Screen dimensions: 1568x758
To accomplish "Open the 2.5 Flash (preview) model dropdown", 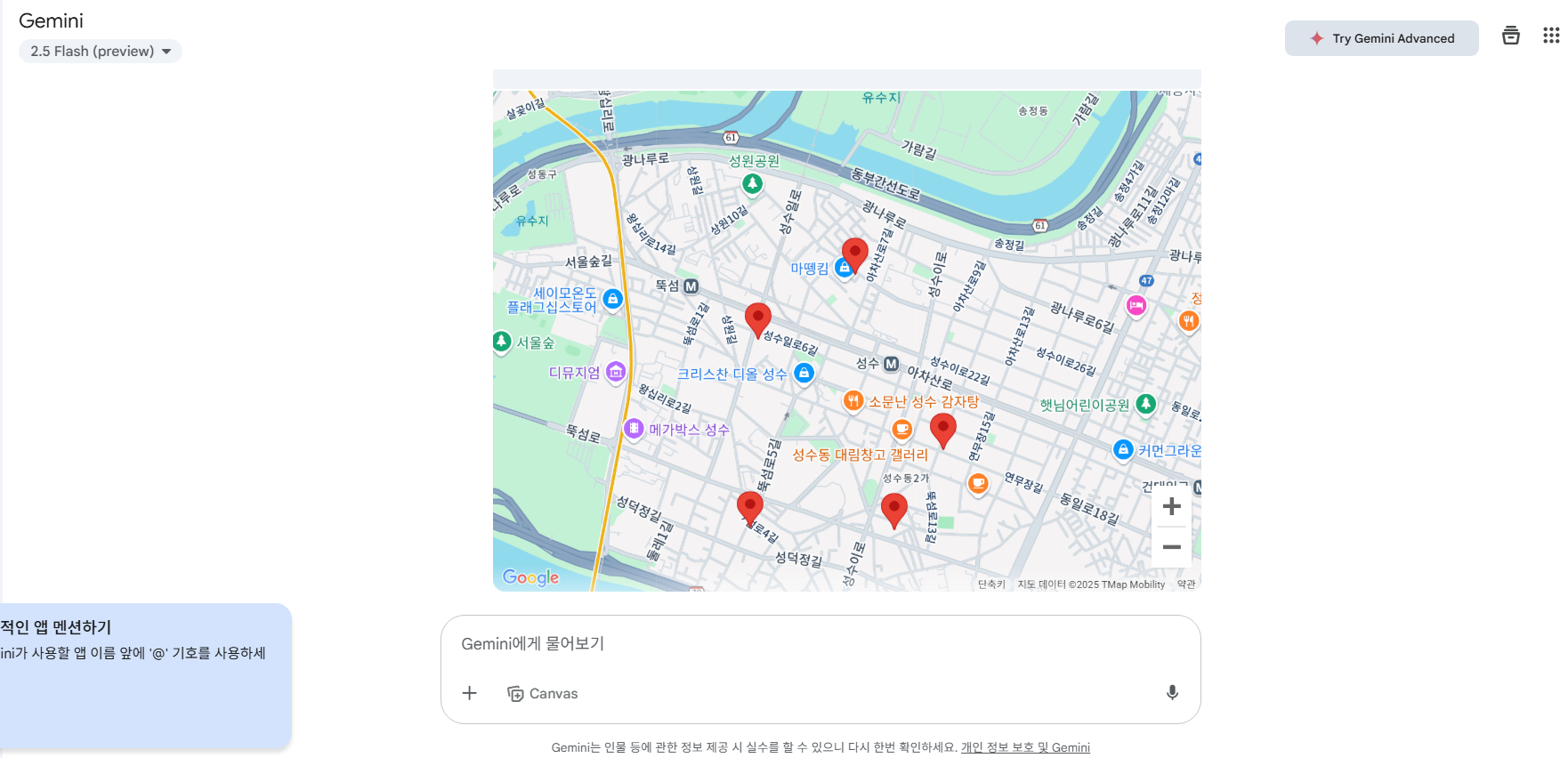I will click(101, 52).
